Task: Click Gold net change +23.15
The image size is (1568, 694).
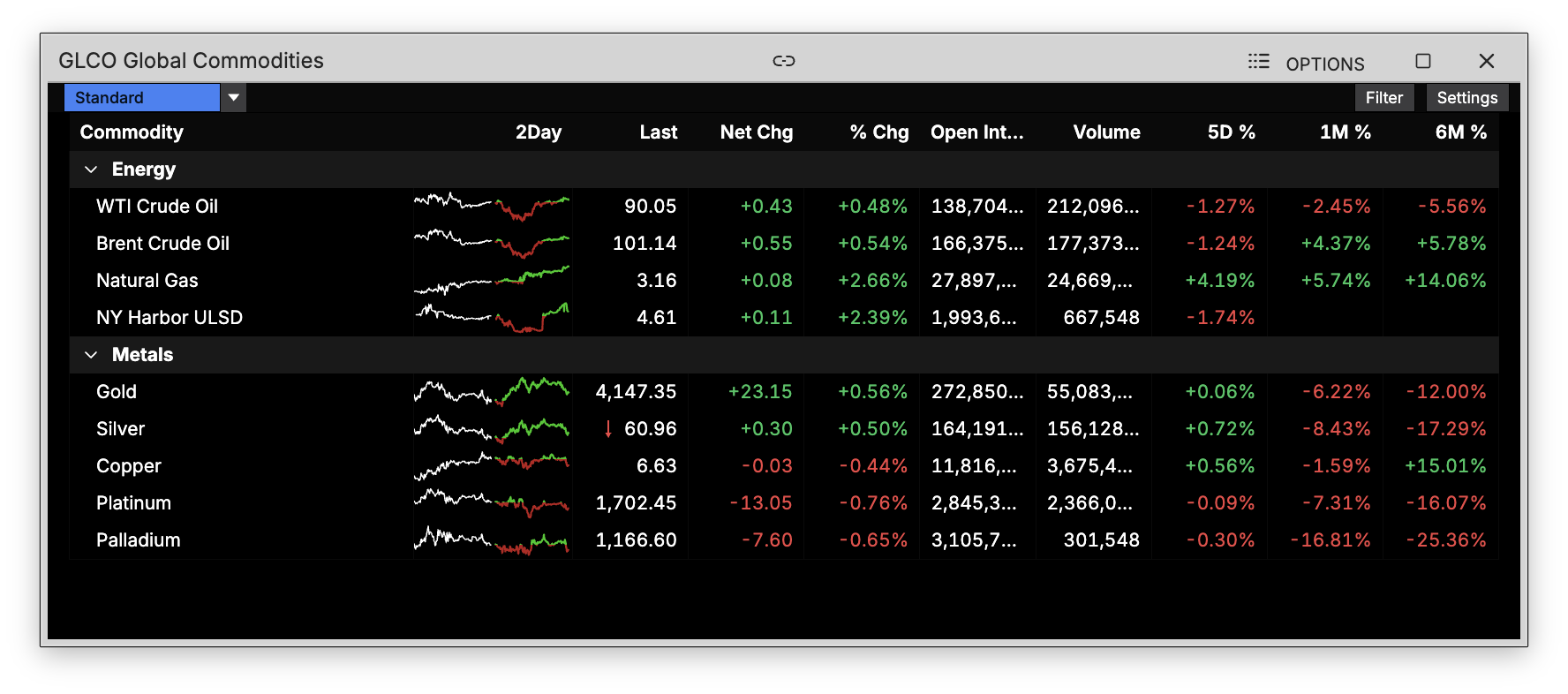Action: coord(760,392)
